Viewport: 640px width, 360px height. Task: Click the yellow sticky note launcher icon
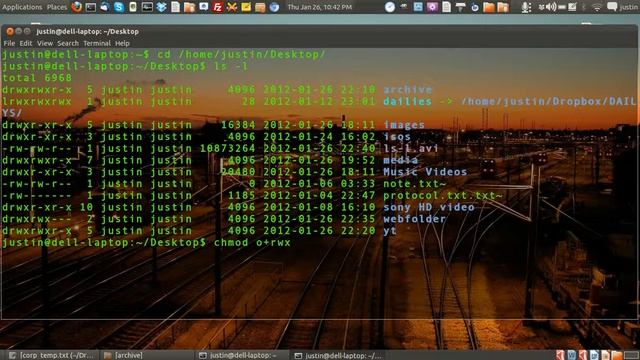[x=246, y=7]
